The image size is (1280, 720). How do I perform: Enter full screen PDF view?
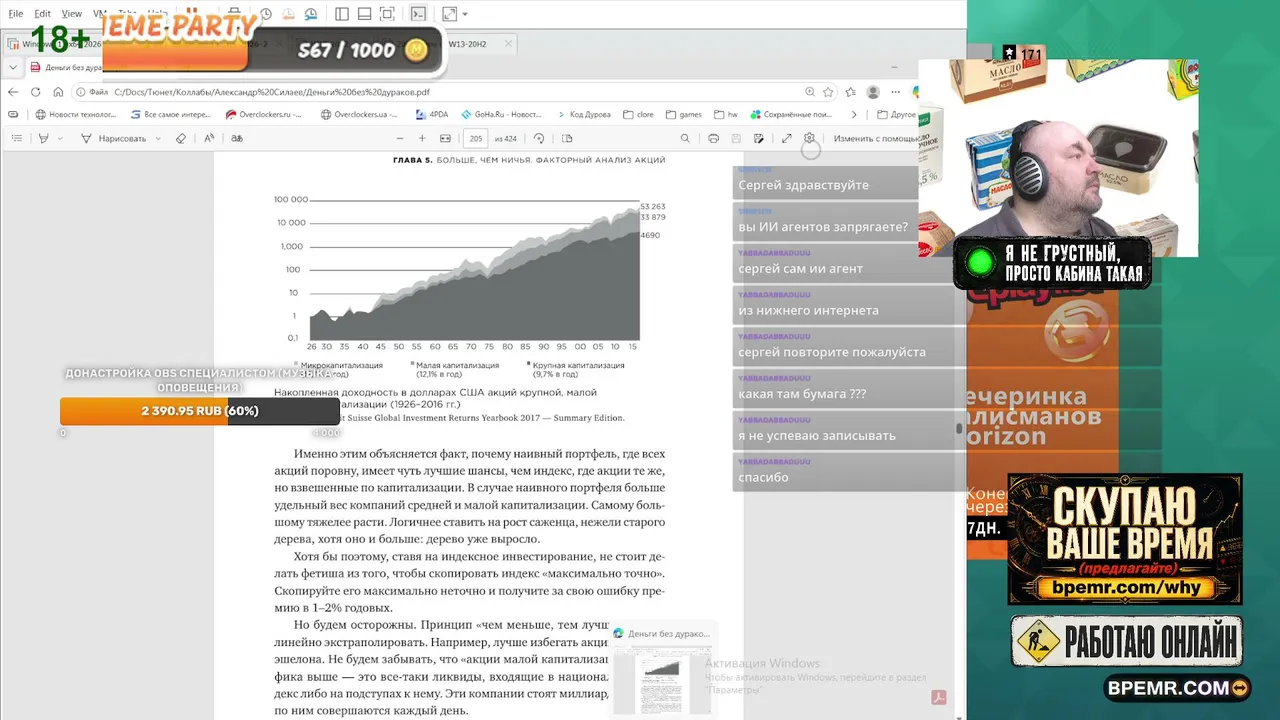[787, 138]
